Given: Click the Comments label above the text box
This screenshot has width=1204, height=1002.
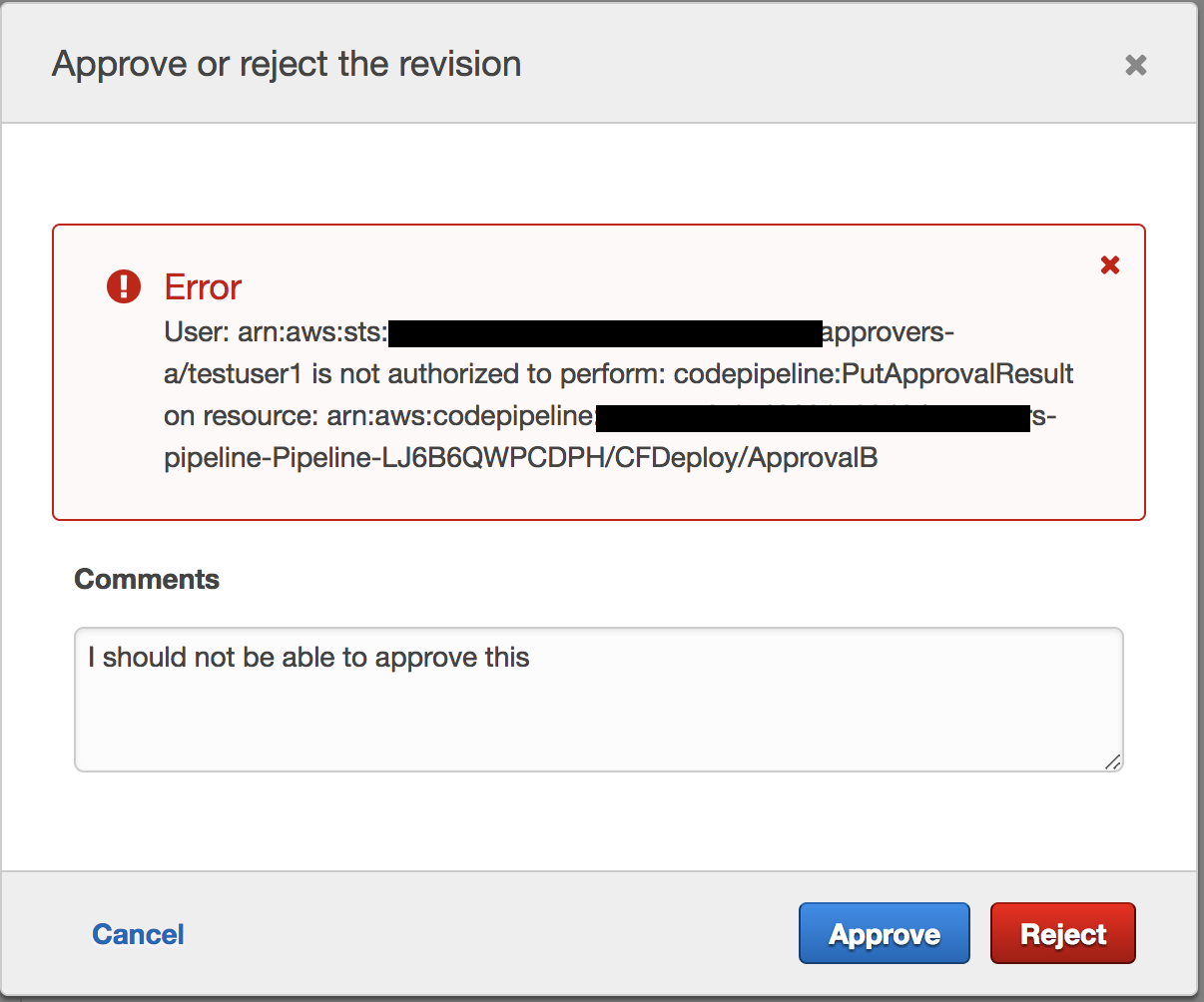Looking at the screenshot, I should (146, 579).
